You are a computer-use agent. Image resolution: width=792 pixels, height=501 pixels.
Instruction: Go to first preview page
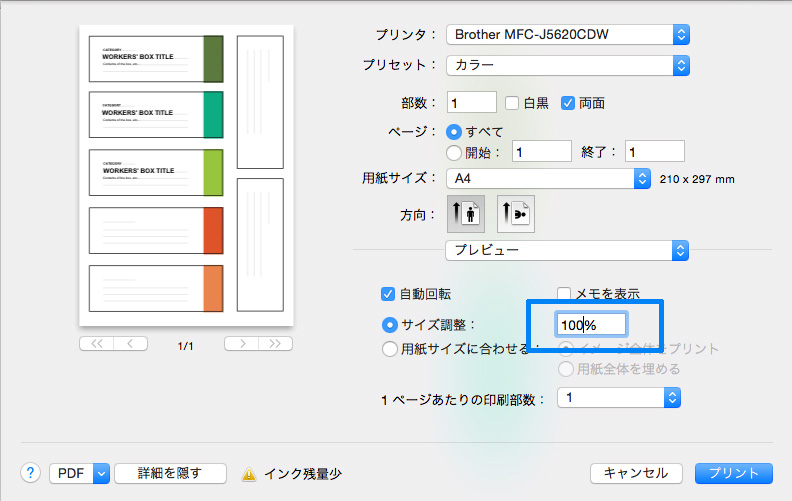pyautogui.click(x=97, y=344)
